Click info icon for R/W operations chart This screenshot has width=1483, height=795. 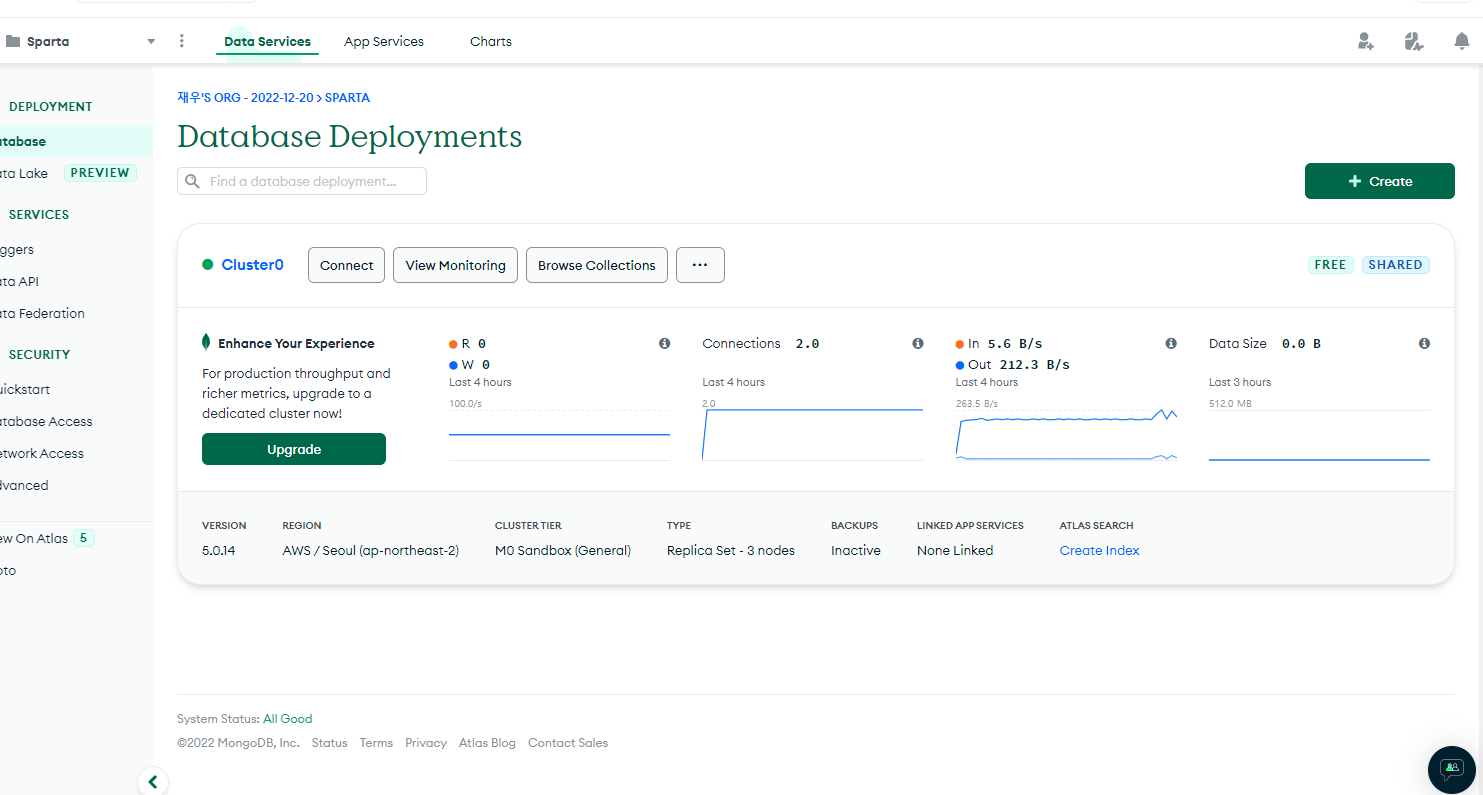tap(664, 343)
